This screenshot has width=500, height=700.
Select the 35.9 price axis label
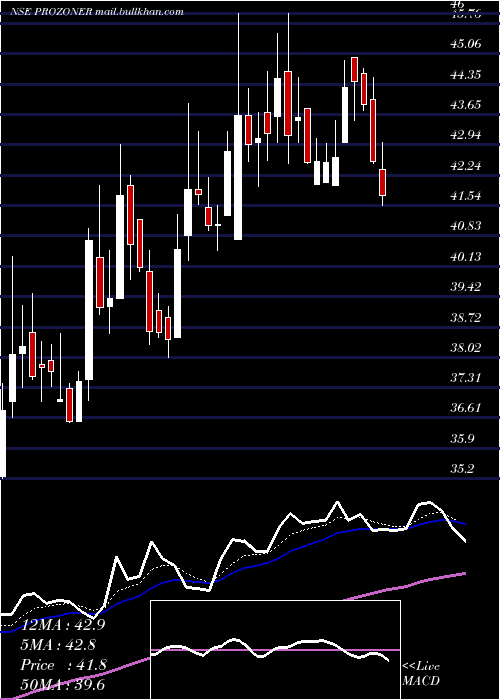coord(462,438)
